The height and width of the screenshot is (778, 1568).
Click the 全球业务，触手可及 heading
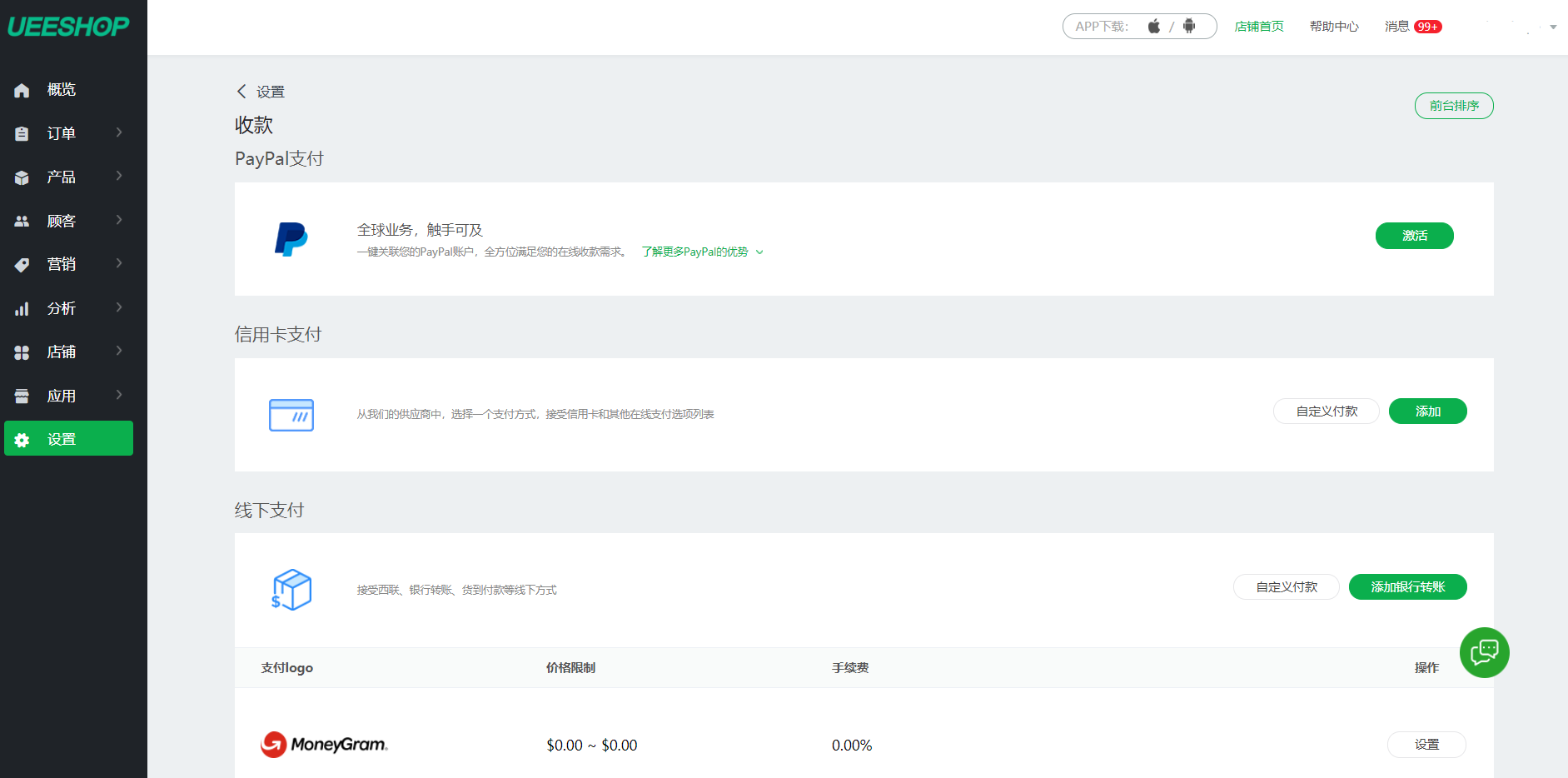click(420, 230)
